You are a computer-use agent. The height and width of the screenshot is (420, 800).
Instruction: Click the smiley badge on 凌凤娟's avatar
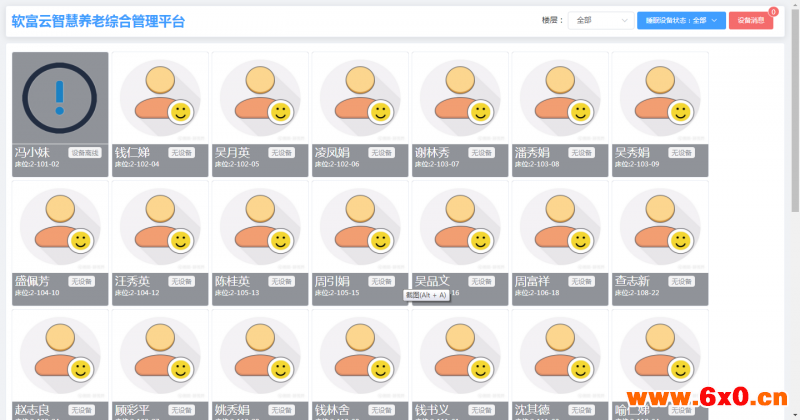coord(380,112)
